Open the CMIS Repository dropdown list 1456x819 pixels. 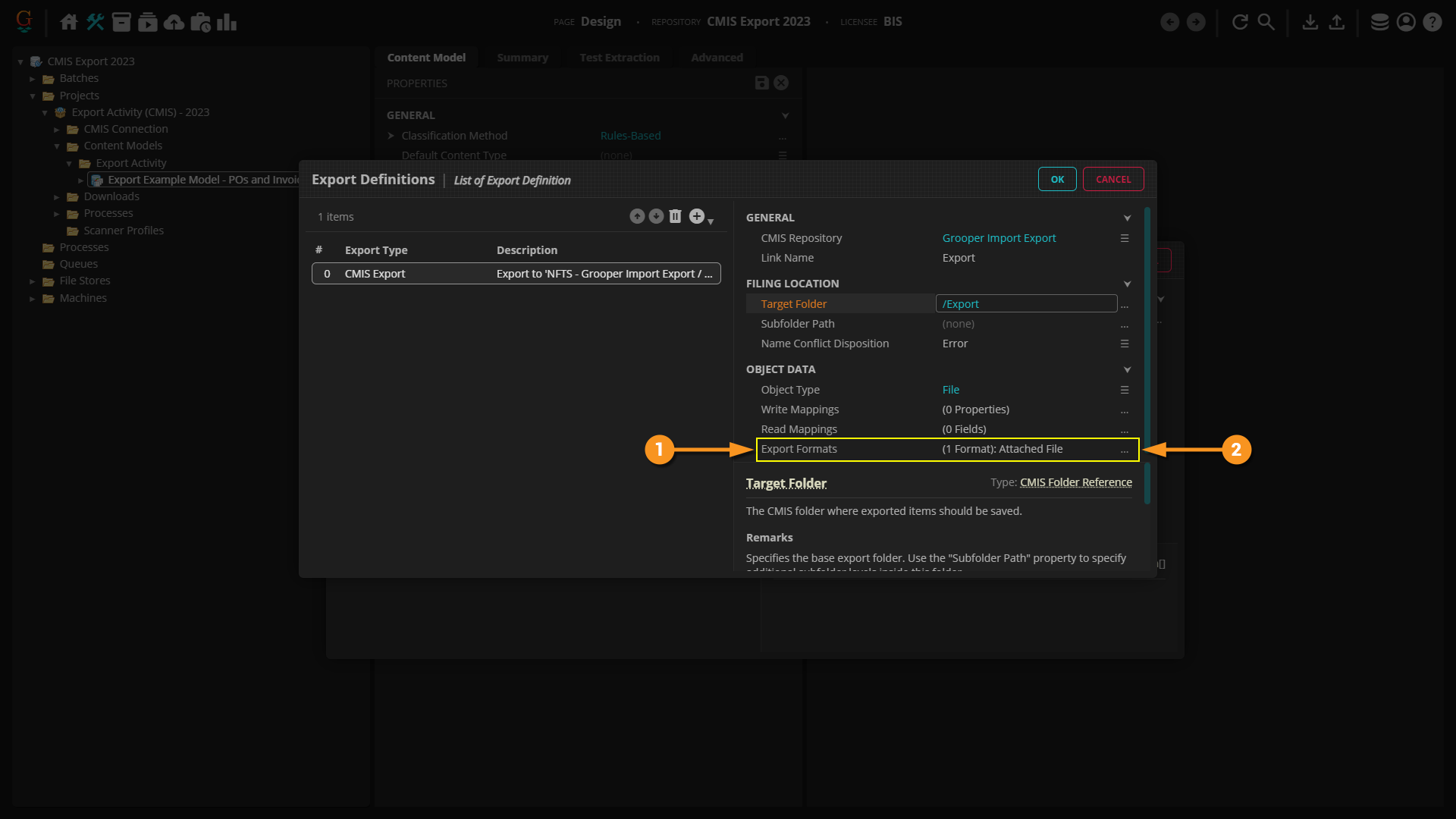coord(1125,238)
